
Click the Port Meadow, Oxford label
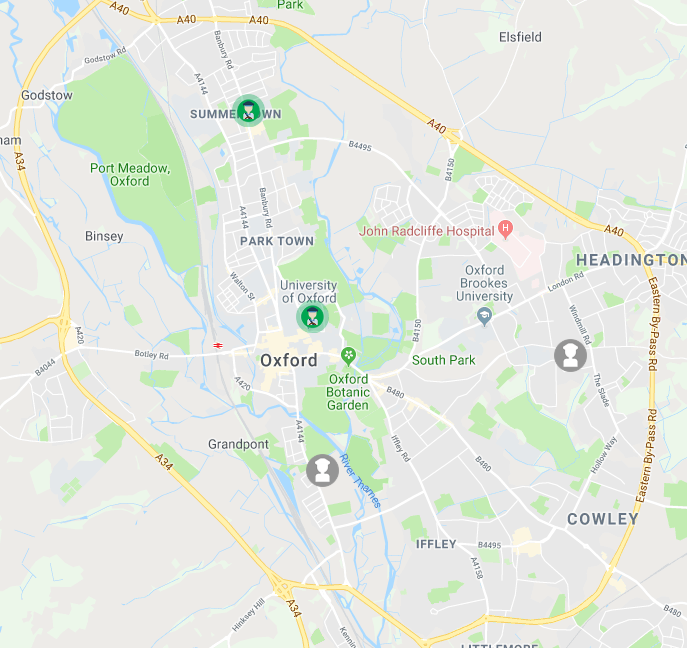coord(130,174)
